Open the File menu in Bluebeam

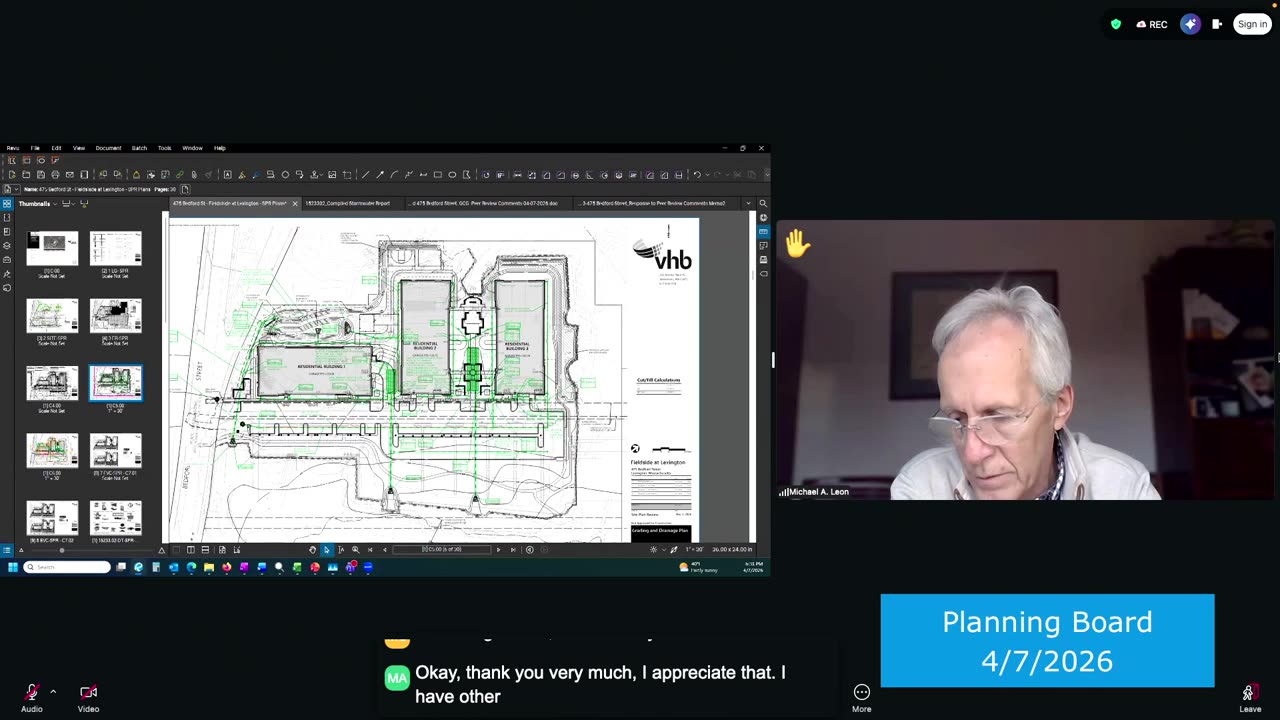35,148
